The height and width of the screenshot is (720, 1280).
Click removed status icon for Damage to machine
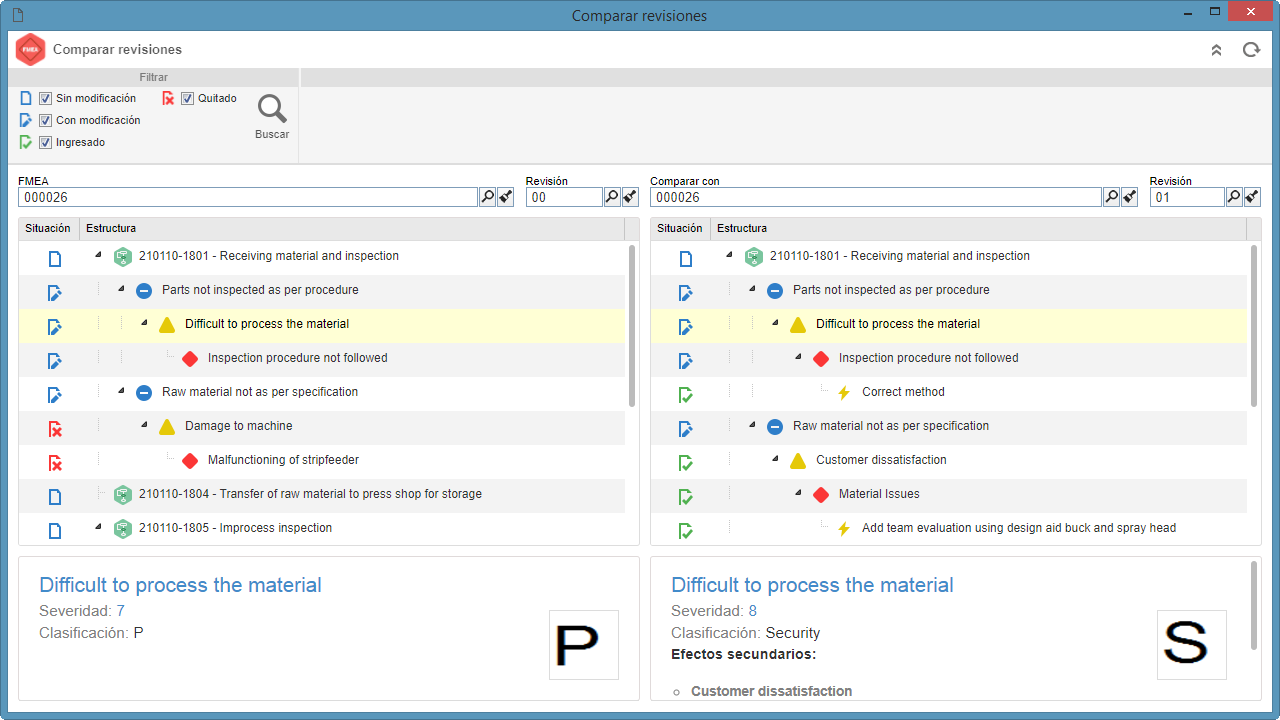point(56,429)
